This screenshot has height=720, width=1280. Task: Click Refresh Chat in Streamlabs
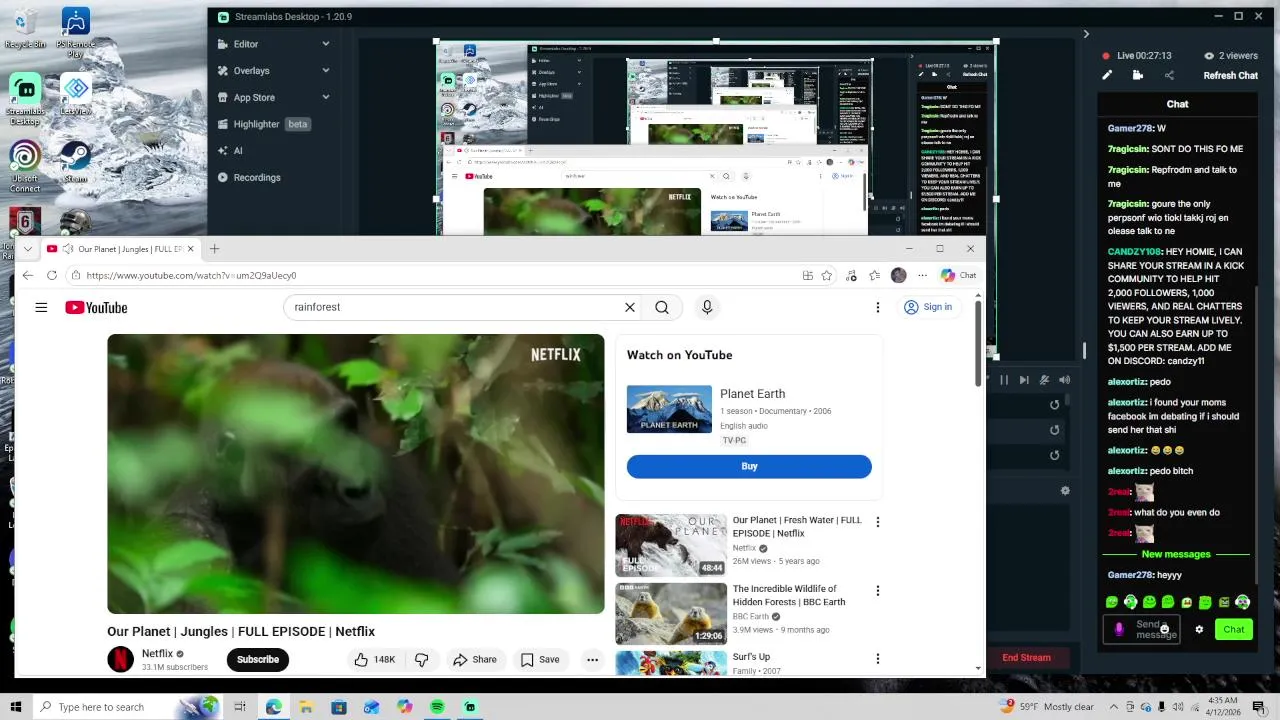[x=1230, y=75]
